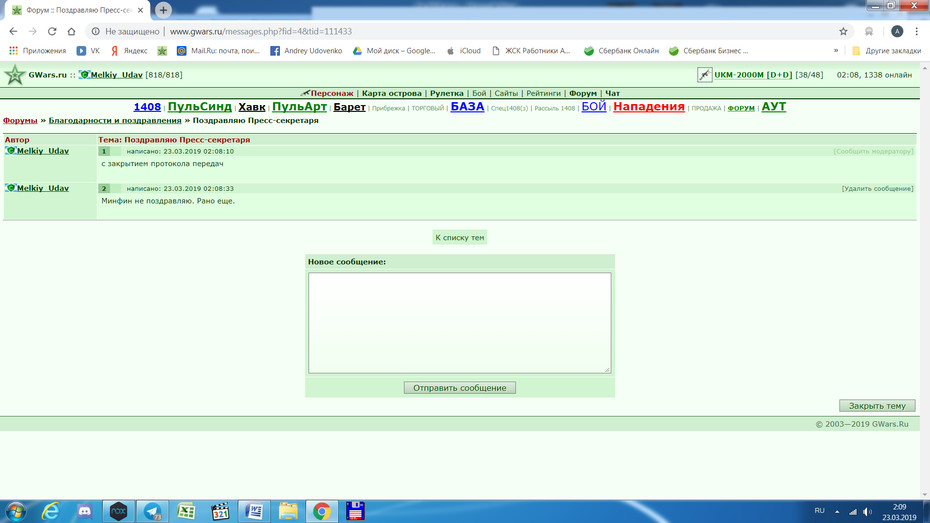The image size is (930, 523).
Task: Click the К списку тем button
Action: [x=460, y=238]
